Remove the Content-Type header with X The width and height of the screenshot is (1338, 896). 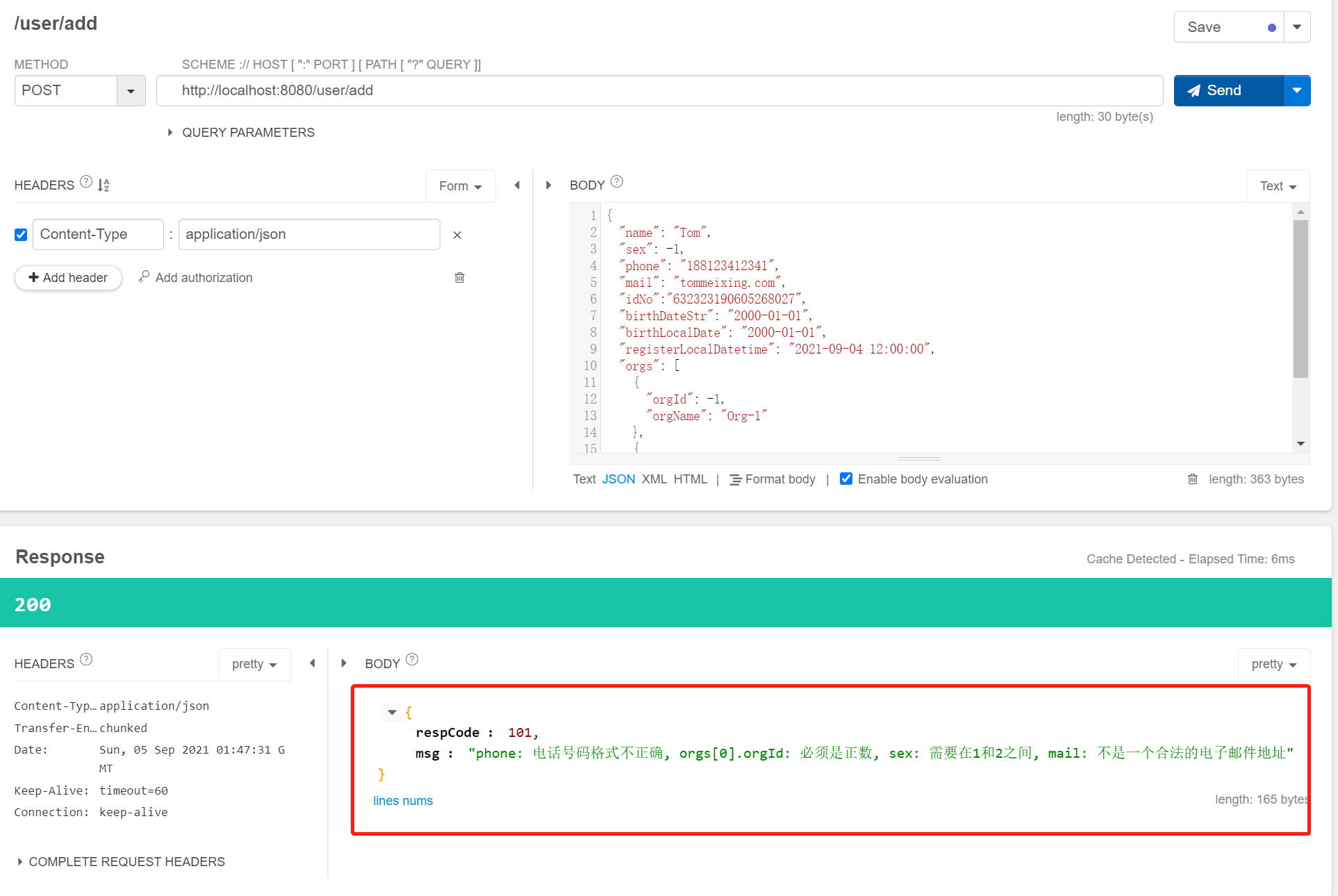[457, 235]
